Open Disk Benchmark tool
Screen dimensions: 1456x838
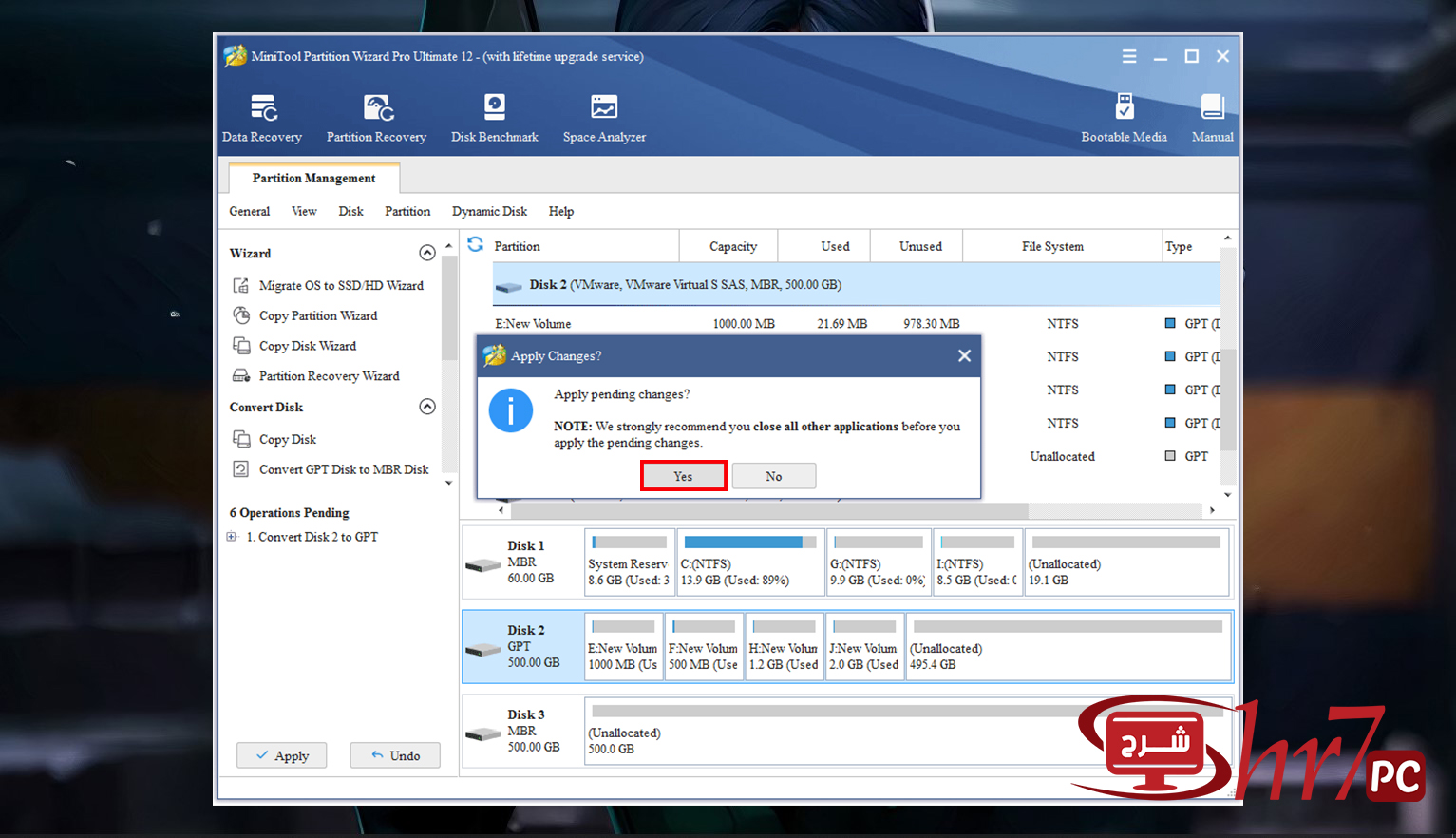494,119
